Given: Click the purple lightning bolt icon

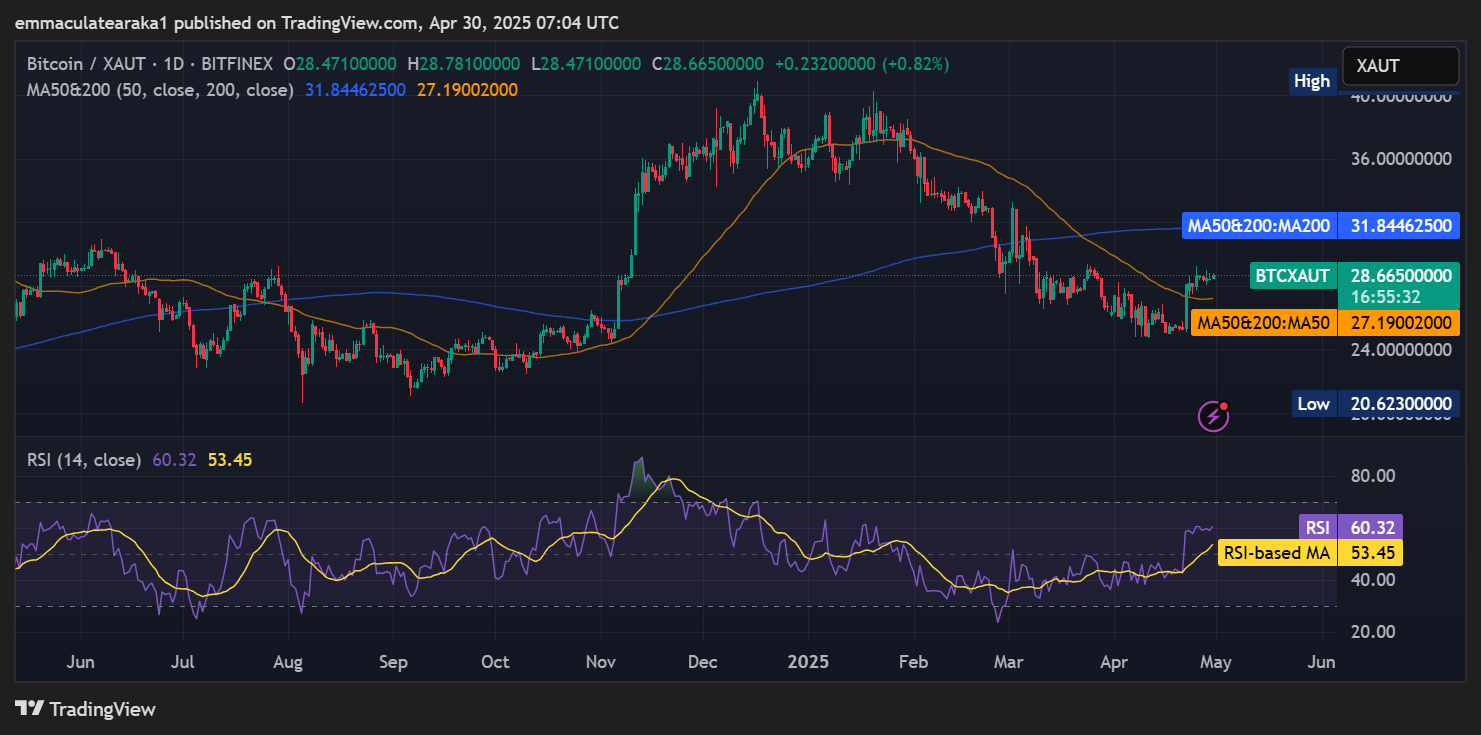Looking at the screenshot, I should coord(1213,415).
